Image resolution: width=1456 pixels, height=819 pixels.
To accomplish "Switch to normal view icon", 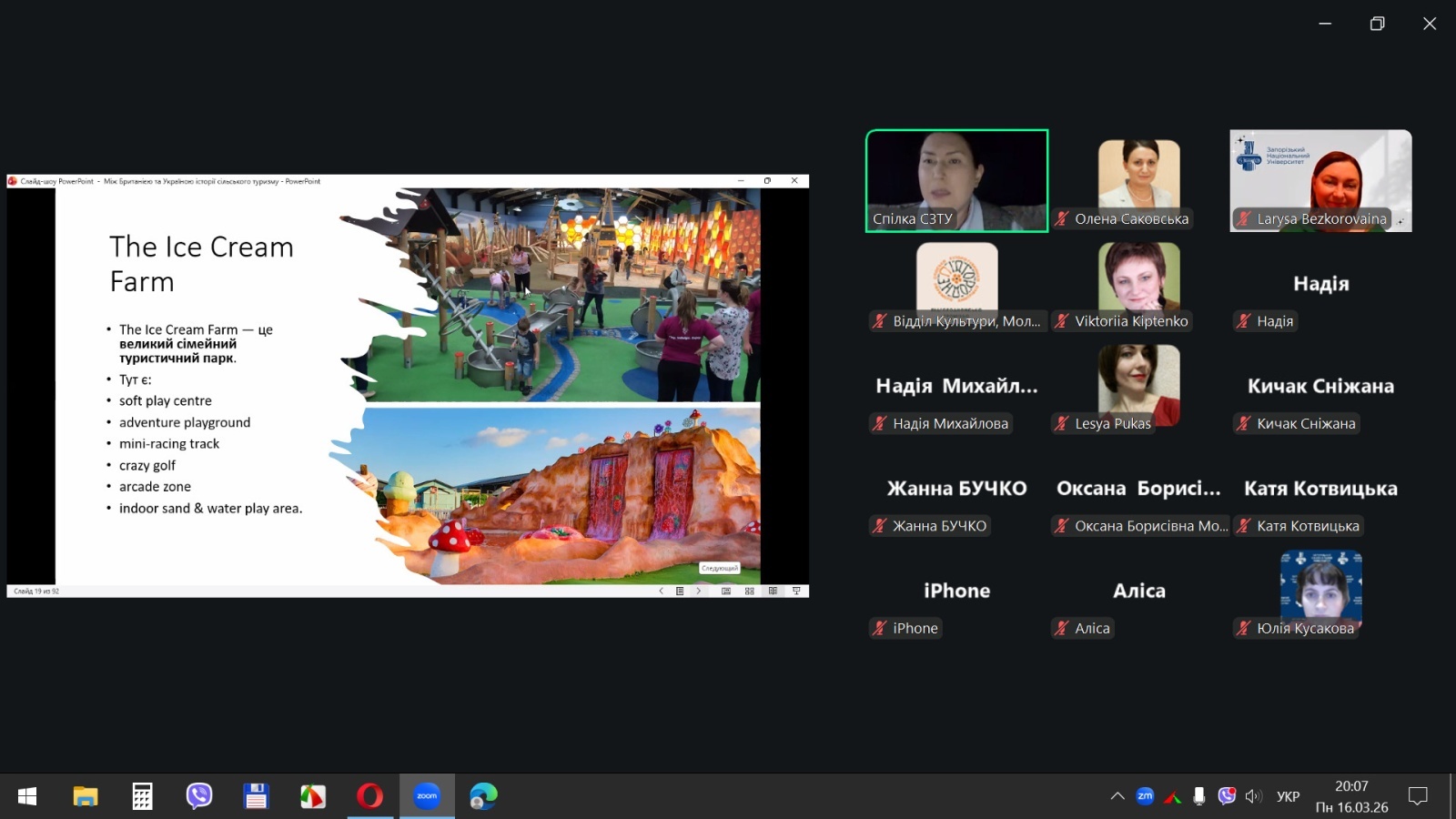I will [726, 591].
